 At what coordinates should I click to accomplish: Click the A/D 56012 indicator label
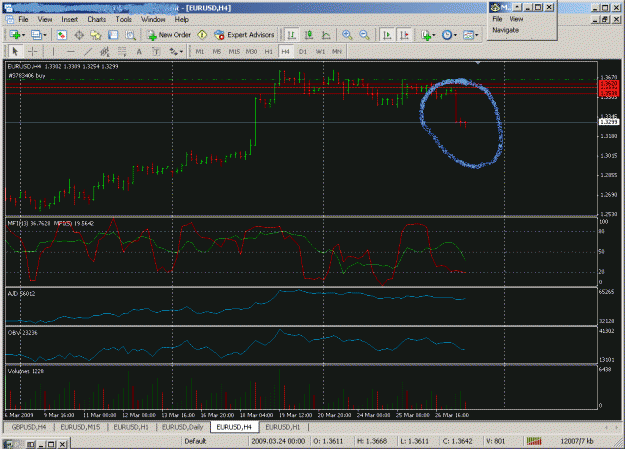tap(21, 293)
